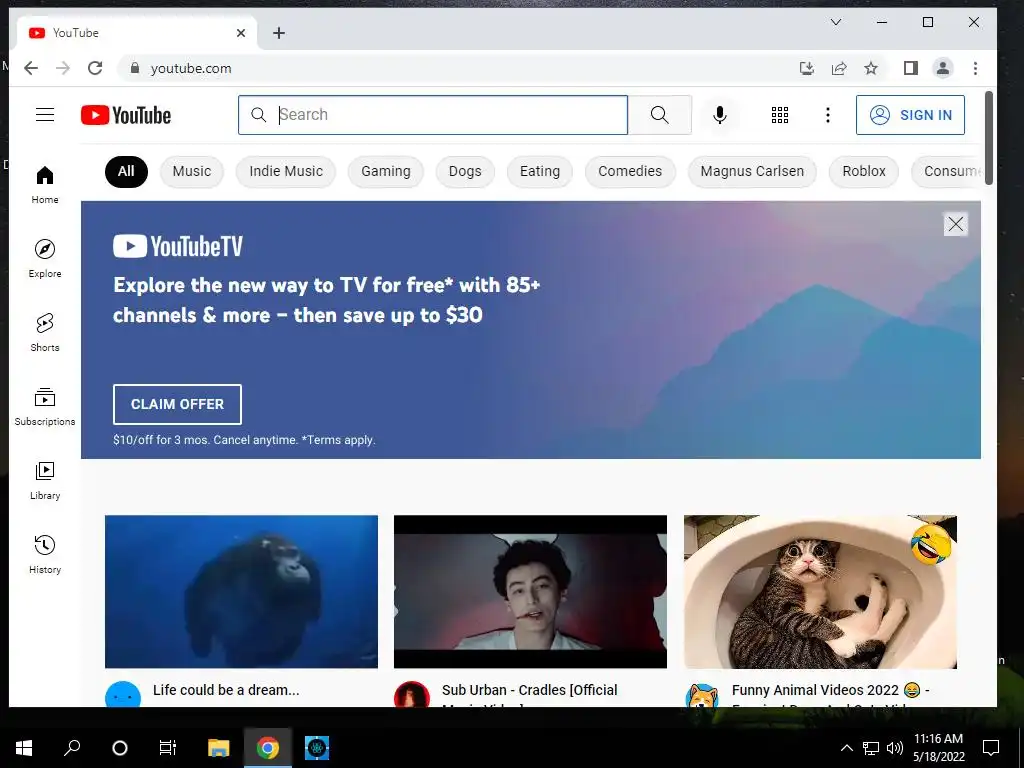The width and height of the screenshot is (1024, 768).
Task: Select the Indie Music chip
Action: pyautogui.click(x=286, y=172)
